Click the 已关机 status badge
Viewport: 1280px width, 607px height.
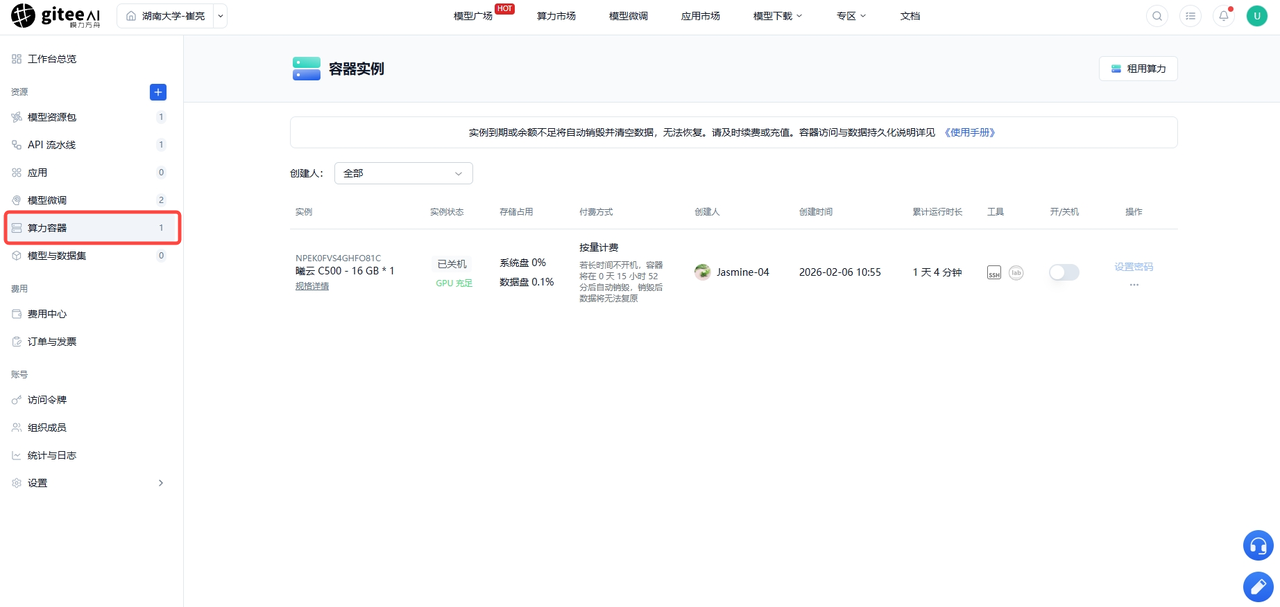pos(452,264)
